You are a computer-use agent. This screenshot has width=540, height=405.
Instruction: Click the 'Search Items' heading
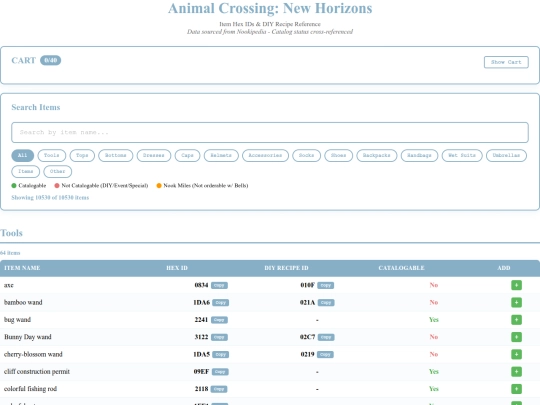point(36,107)
